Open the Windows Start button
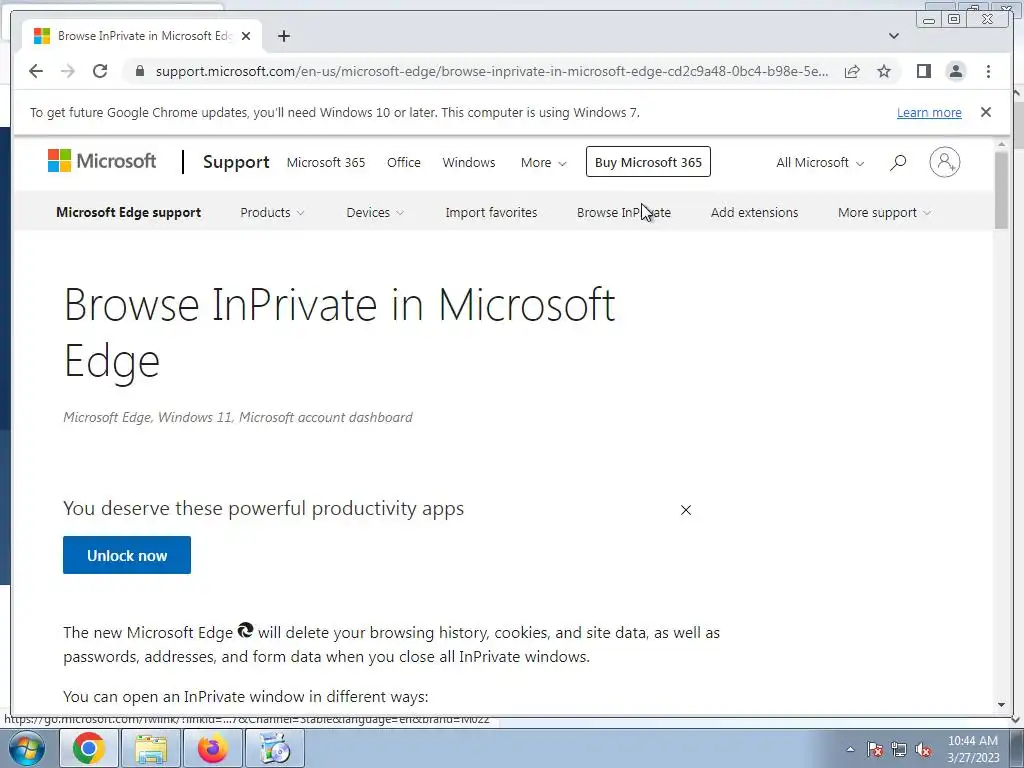The height and width of the screenshot is (768, 1024). point(27,748)
